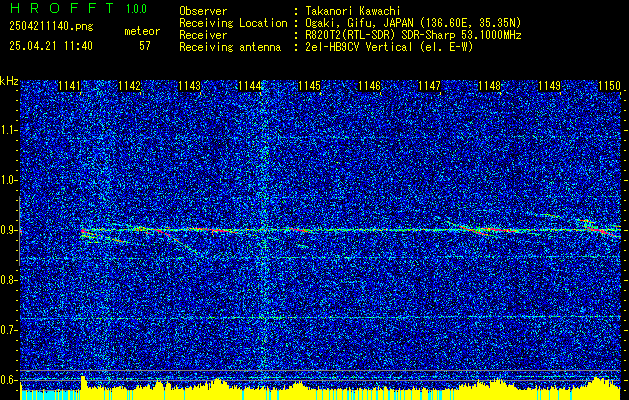Click time marker 1145
This screenshot has height=400, width=629.
pos(310,86)
